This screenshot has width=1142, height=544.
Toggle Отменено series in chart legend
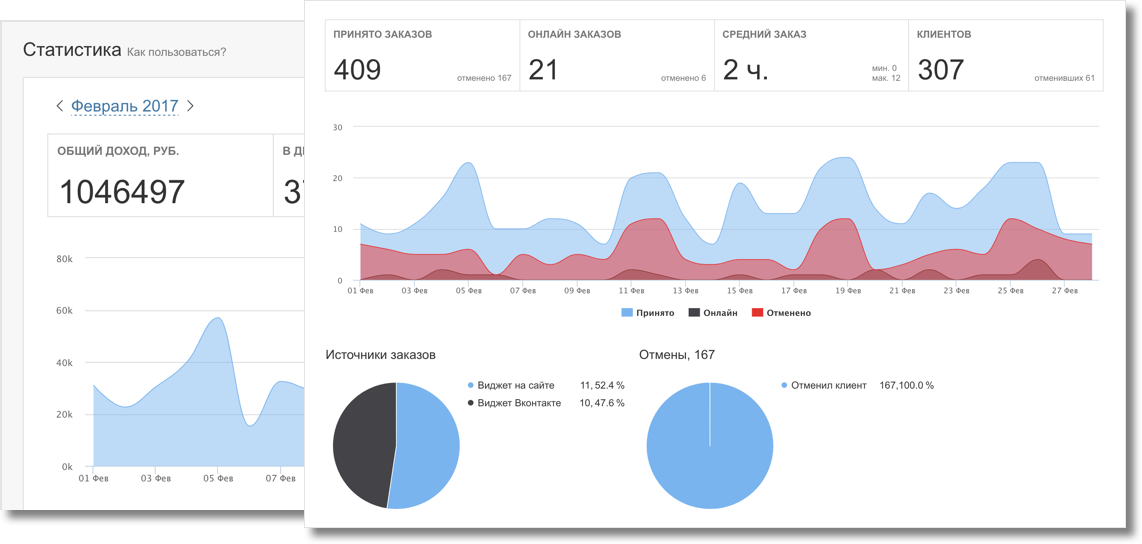780,312
